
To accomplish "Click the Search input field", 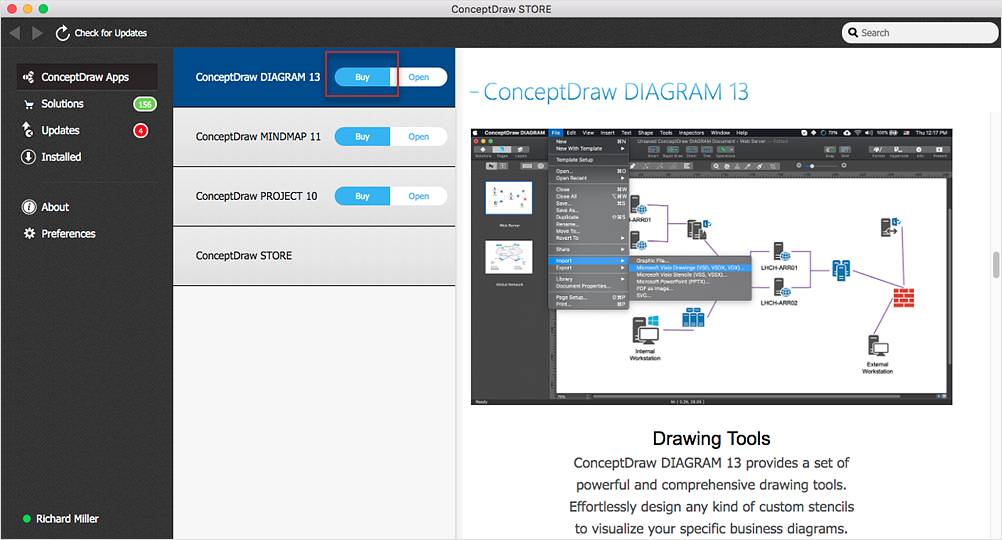I will click(x=922, y=33).
